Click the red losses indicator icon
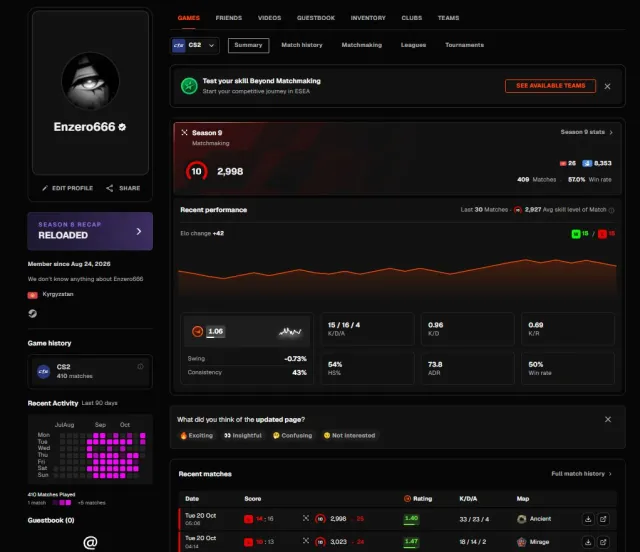This screenshot has height=552, width=640. point(602,234)
